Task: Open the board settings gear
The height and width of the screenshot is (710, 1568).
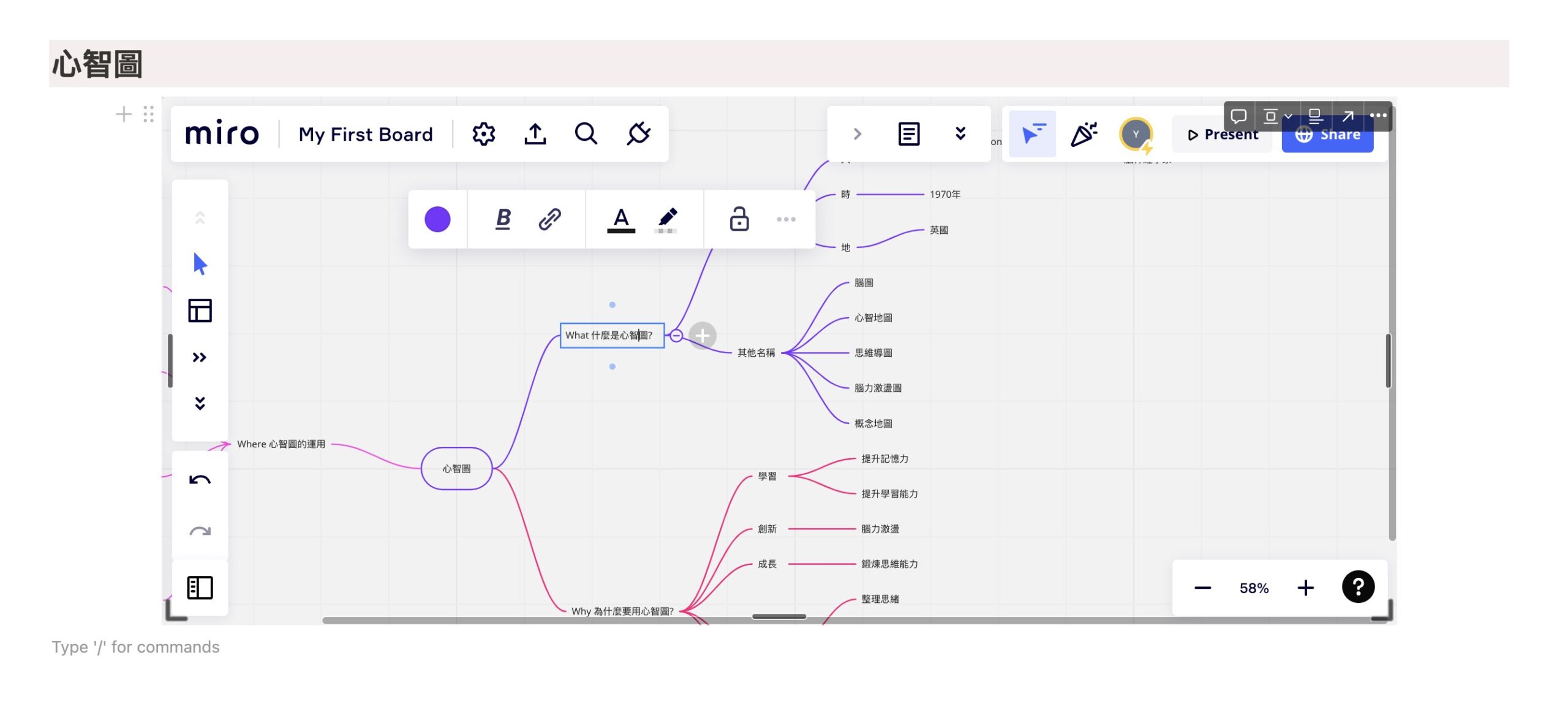Action: [483, 133]
